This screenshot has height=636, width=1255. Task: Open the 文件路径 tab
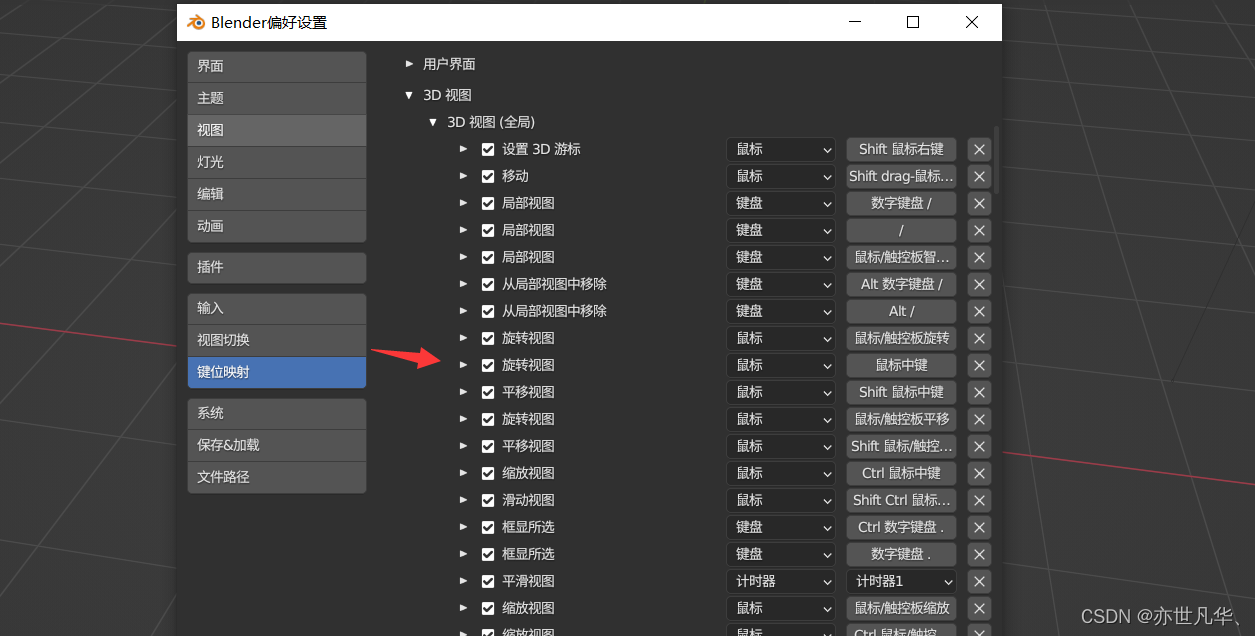click(x=277, y=477)
